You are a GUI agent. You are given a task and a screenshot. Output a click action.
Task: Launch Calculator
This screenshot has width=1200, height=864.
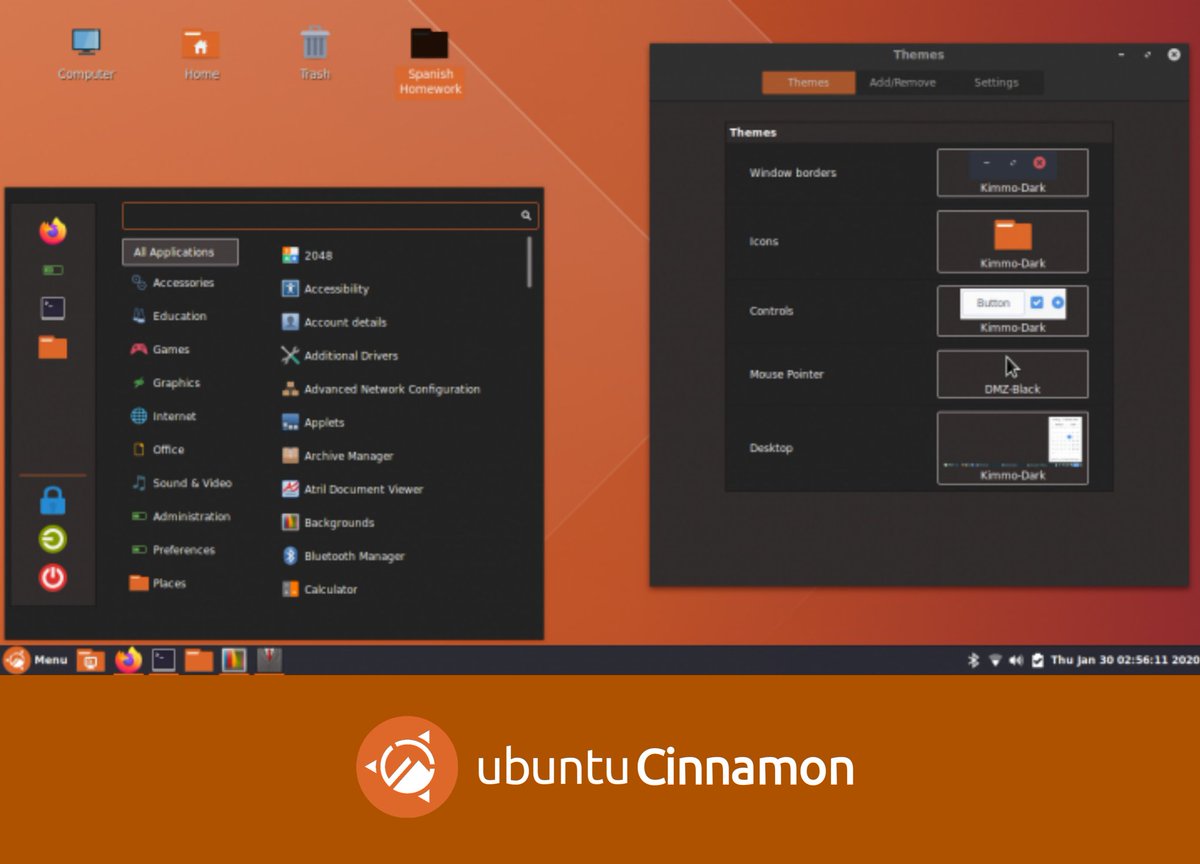(x=319, y=589)
